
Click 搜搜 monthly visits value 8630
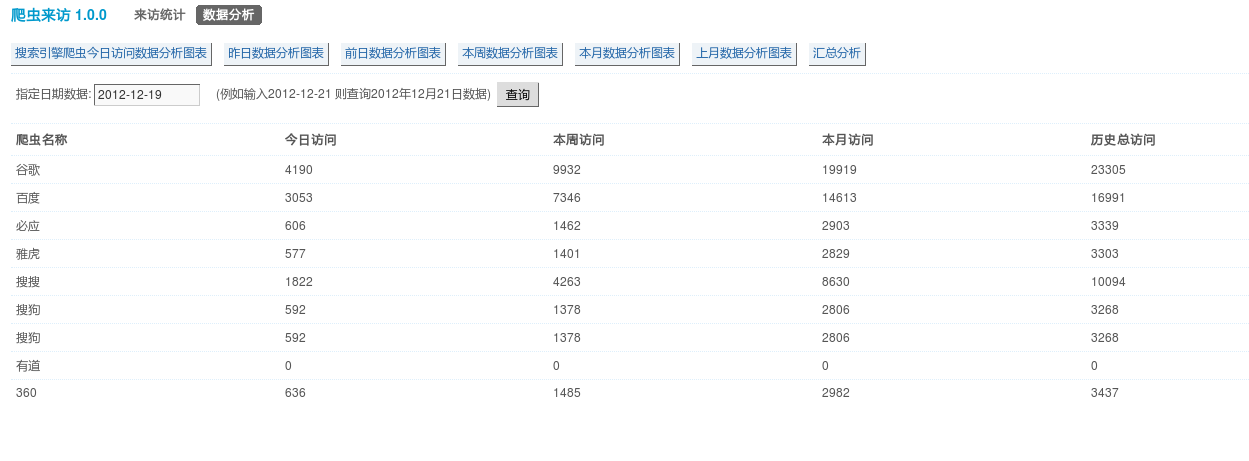click(836, 282)
